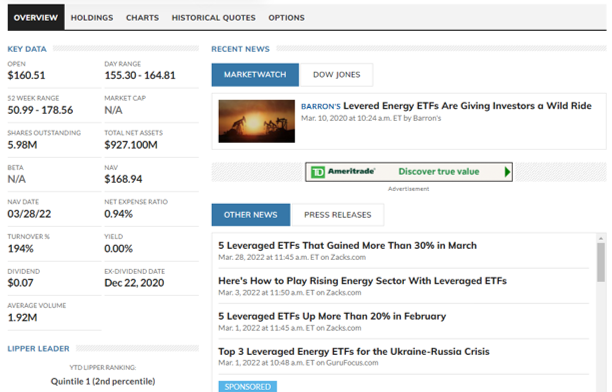
Task: Click the YTD Lipper Ranking label
Action: (103, 367)
